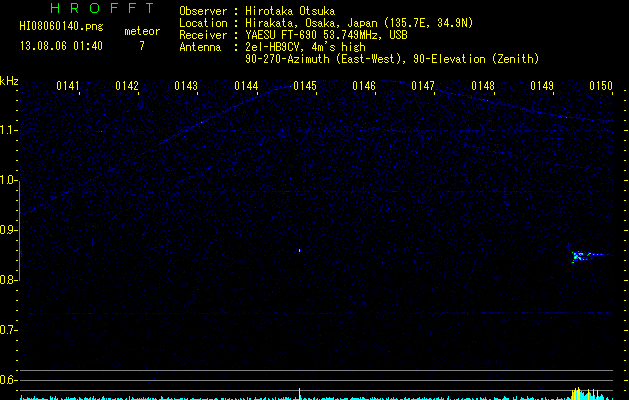Click the 0142 time marker

tap(127, 86)
